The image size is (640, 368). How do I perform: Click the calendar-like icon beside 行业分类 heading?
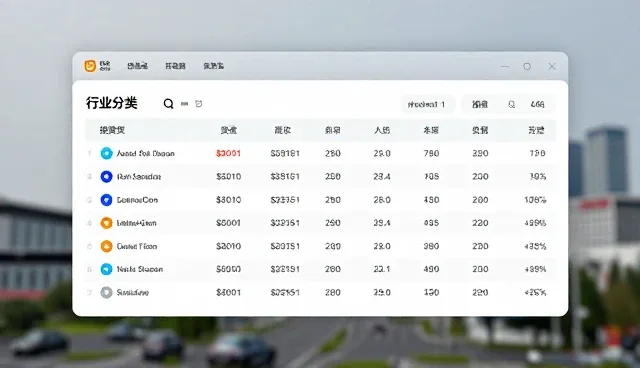[x=199, y=104]
